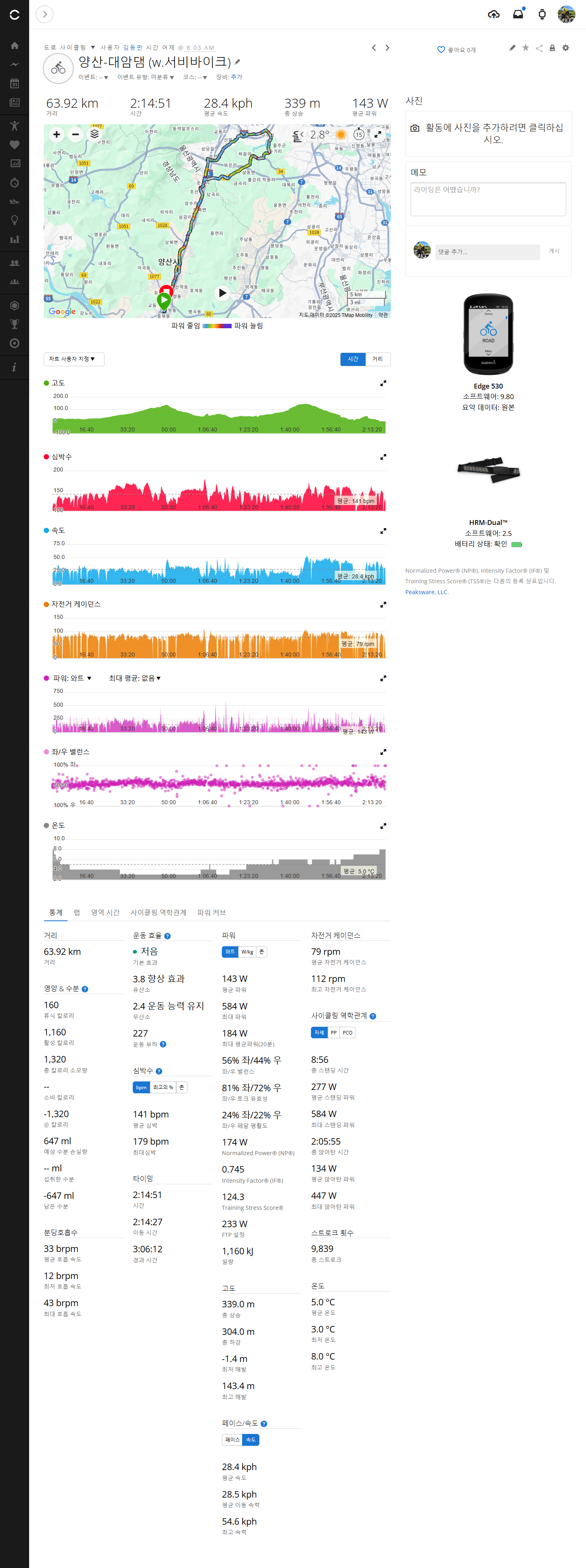Switch to the 사이클링 역학관계 tab

[x=158, y=912]
